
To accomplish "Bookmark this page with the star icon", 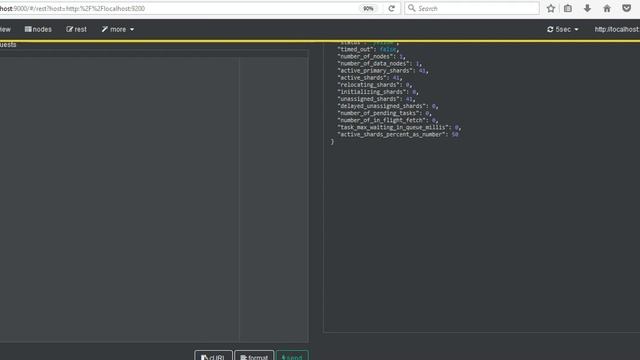I will point(551,8).
